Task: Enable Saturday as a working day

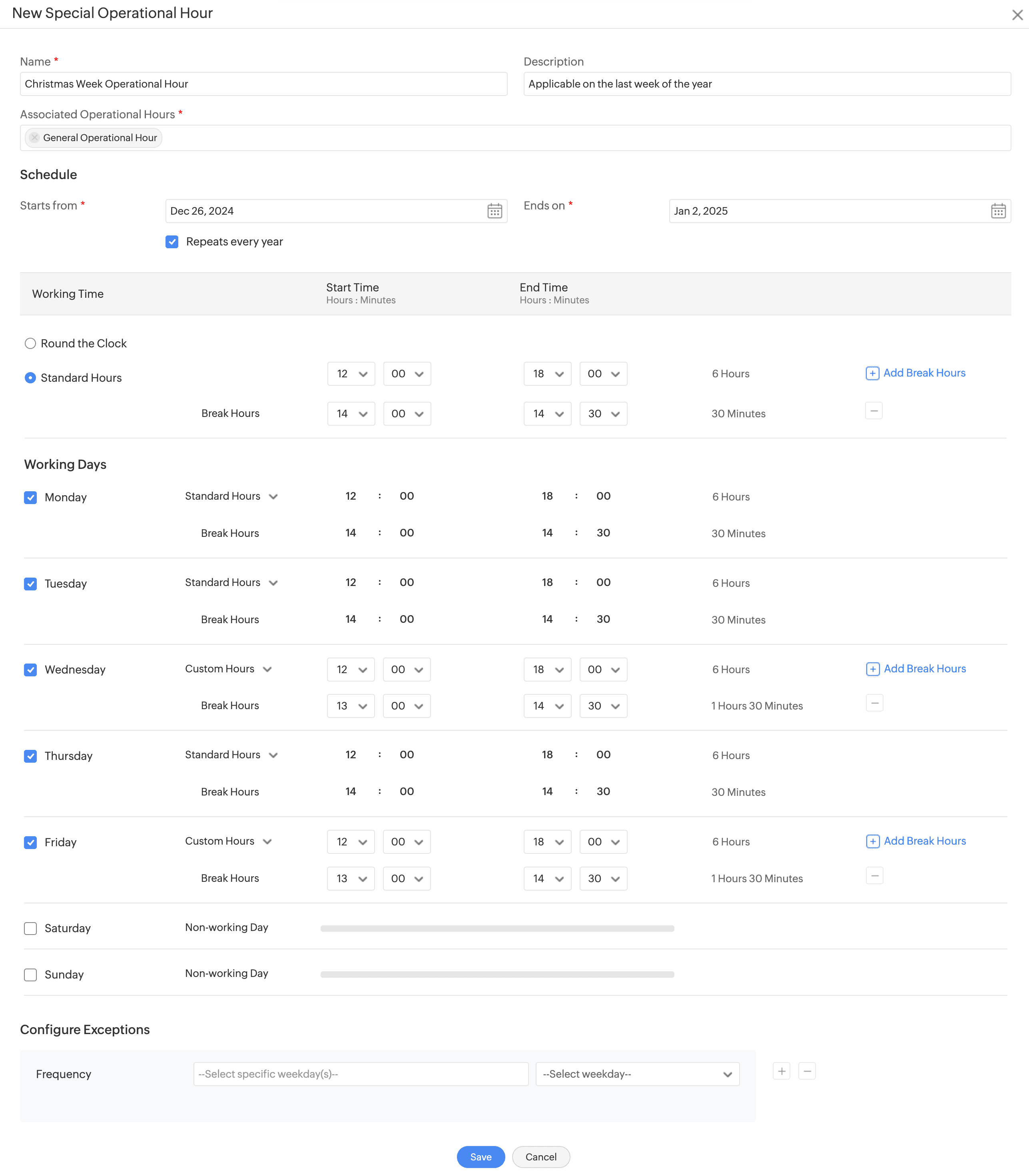Action: click(x=30, y=929)
